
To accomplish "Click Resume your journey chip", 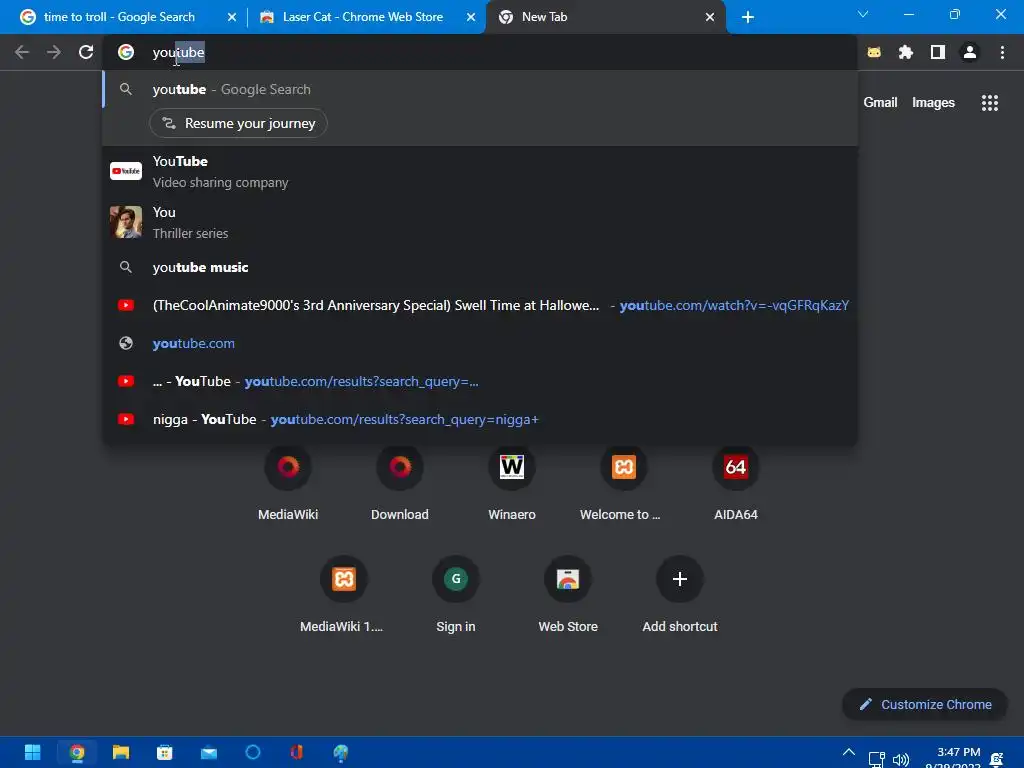I will point(238,123).
